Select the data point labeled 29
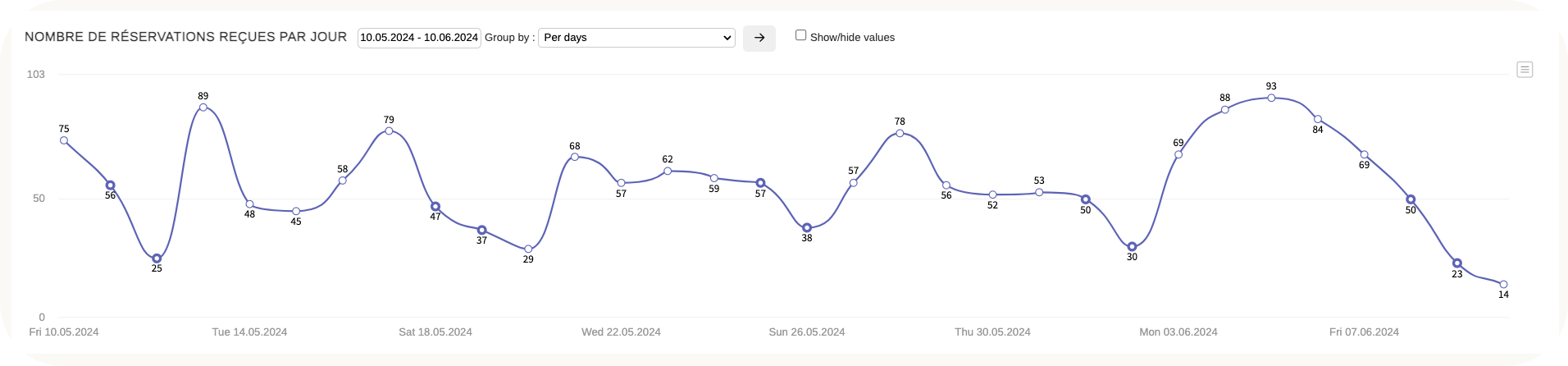The width and height of the screenshot is (1568, 366). pos(528,249)
